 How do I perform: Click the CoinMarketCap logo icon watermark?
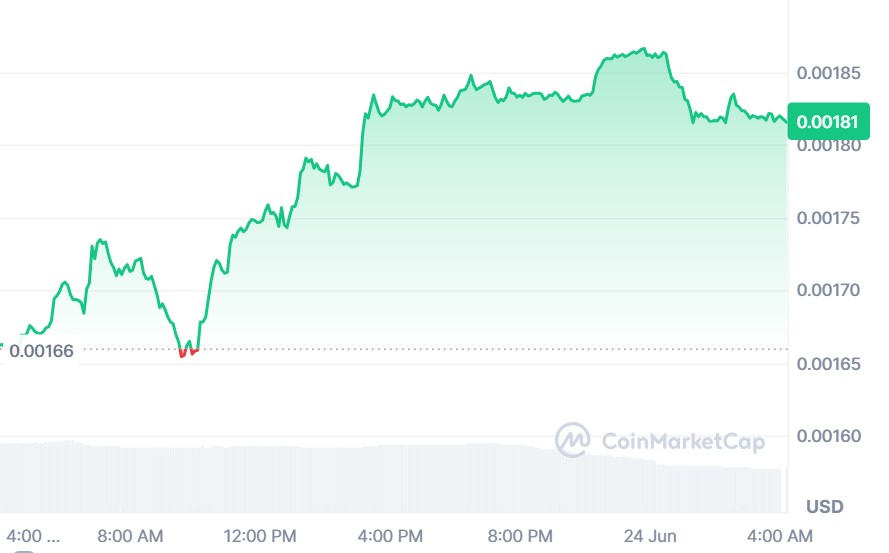(572, 440)
